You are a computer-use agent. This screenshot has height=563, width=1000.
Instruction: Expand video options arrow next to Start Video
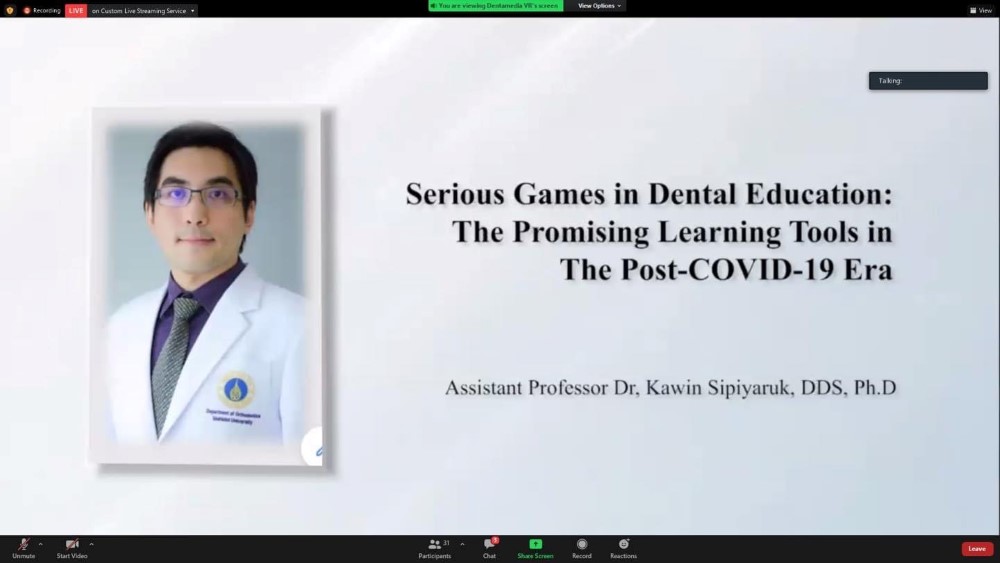91,544
